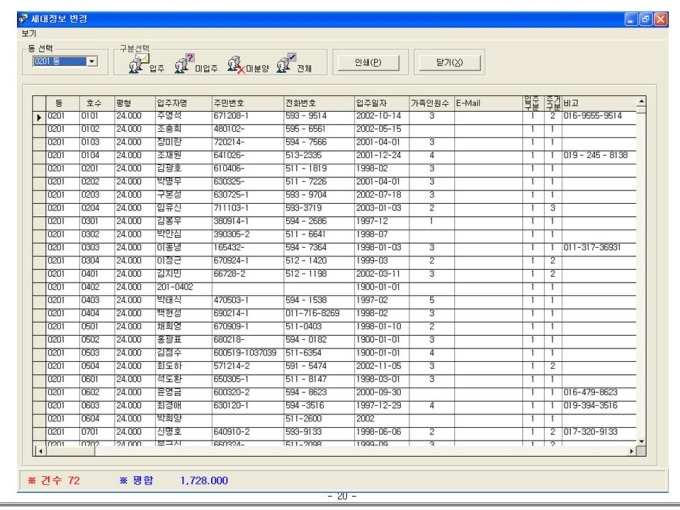Viewport: 680px width, 510px height.
Task: Click the 비고 cell 016-9555-9514
Action: pos(599,116)
